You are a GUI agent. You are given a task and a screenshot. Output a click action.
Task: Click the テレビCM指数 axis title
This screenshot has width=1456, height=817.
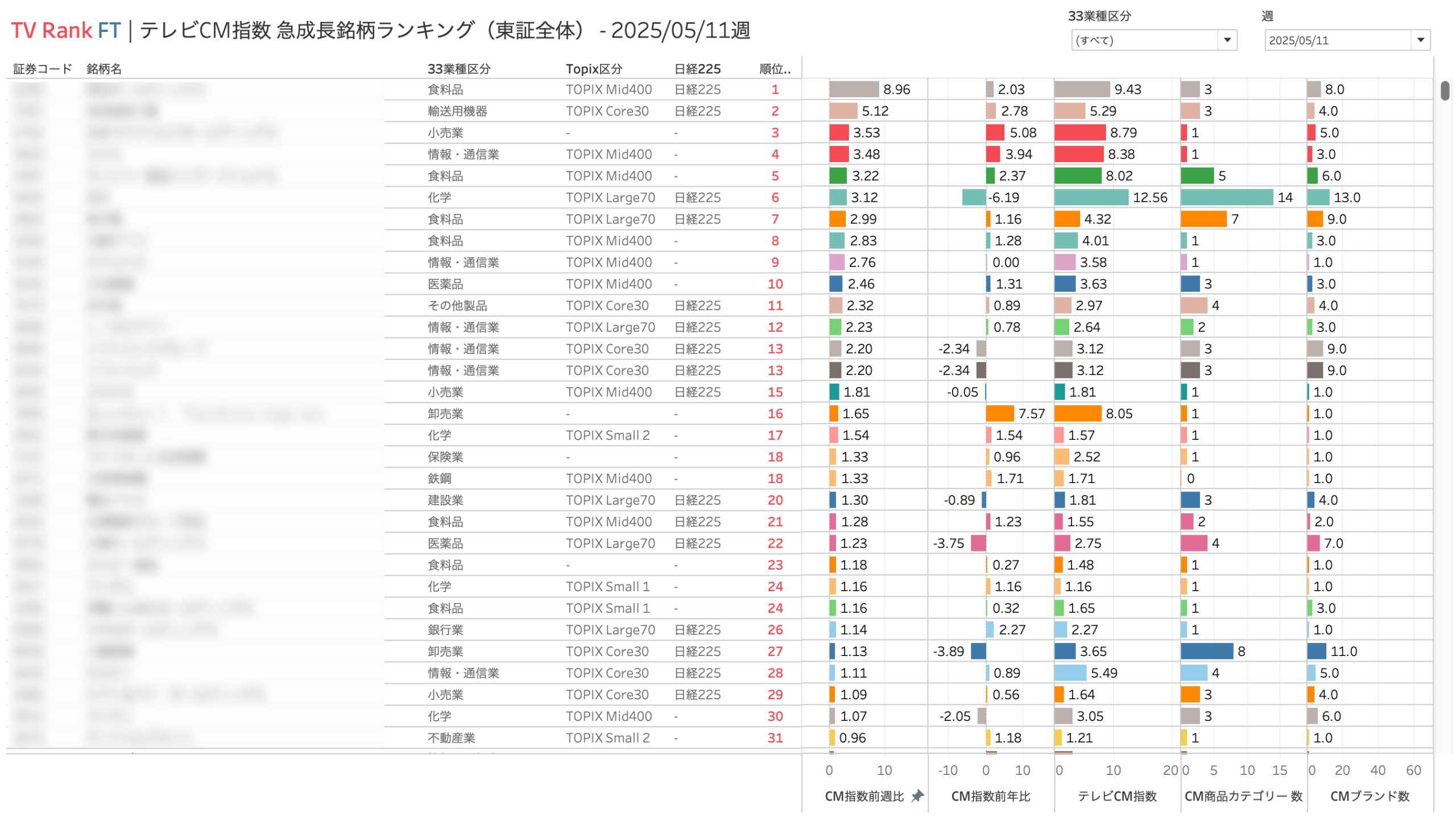point(1116,795)
